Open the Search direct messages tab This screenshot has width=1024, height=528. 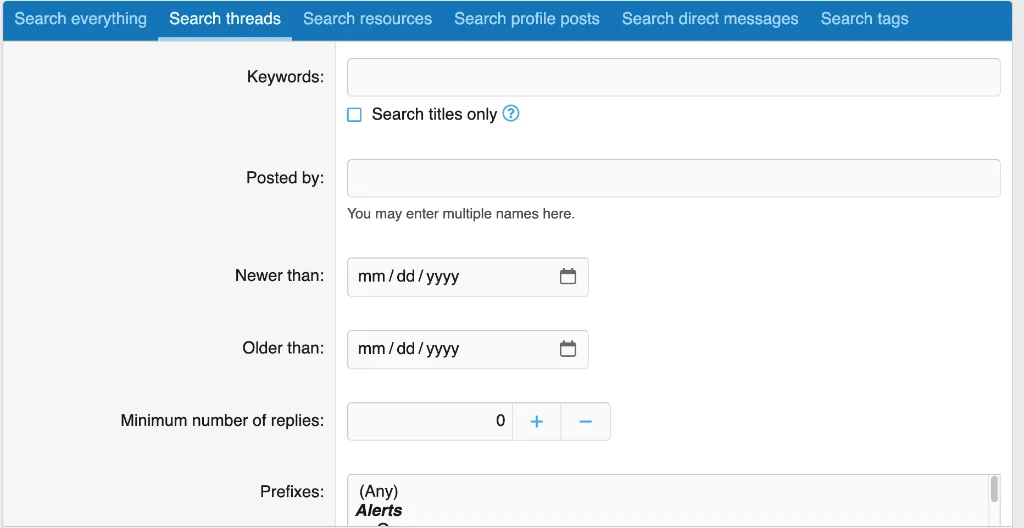(710, 19)
